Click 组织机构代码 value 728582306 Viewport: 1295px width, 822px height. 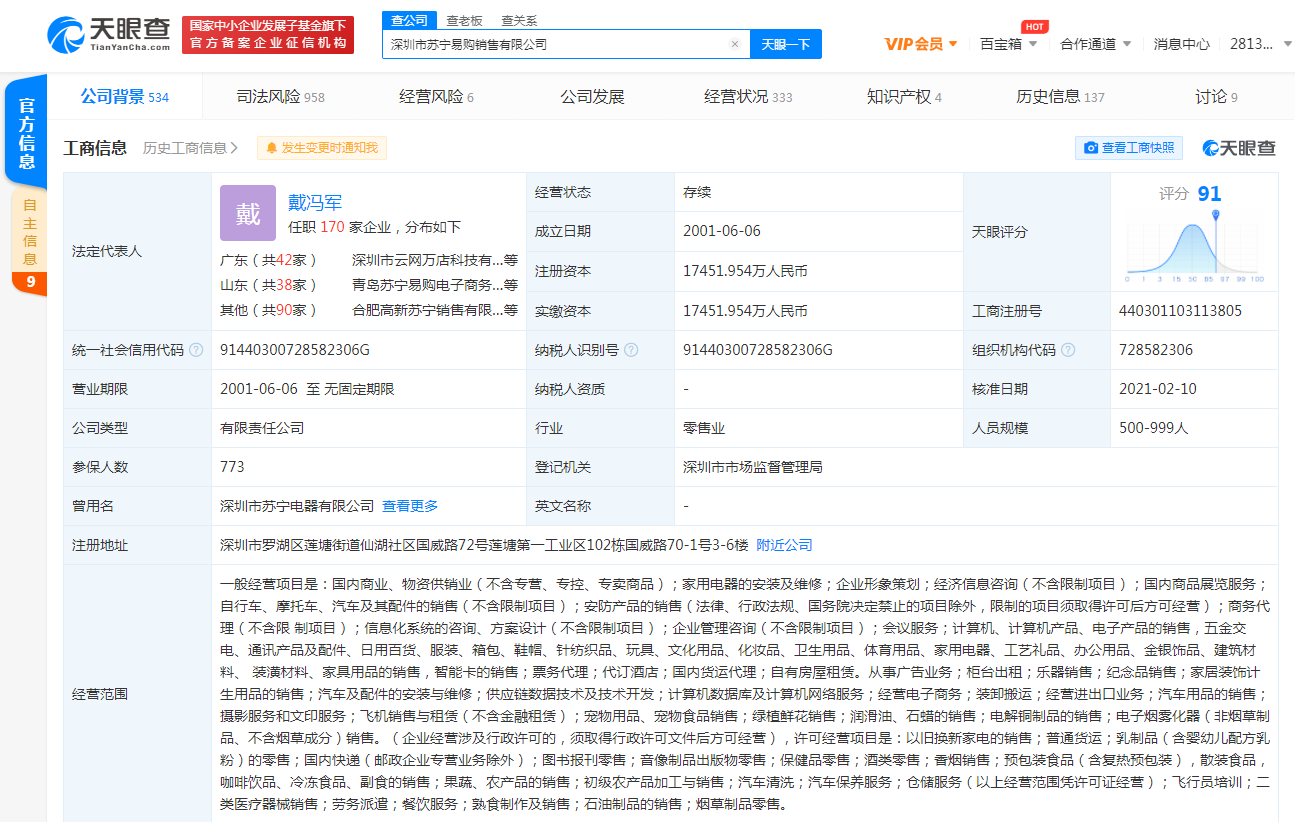coord(1156,350)
